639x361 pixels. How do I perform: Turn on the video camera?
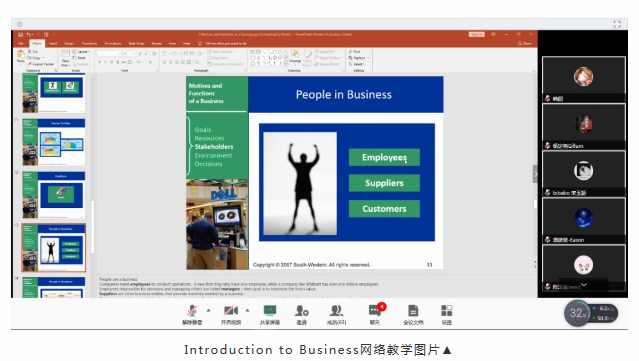[231, 314]
